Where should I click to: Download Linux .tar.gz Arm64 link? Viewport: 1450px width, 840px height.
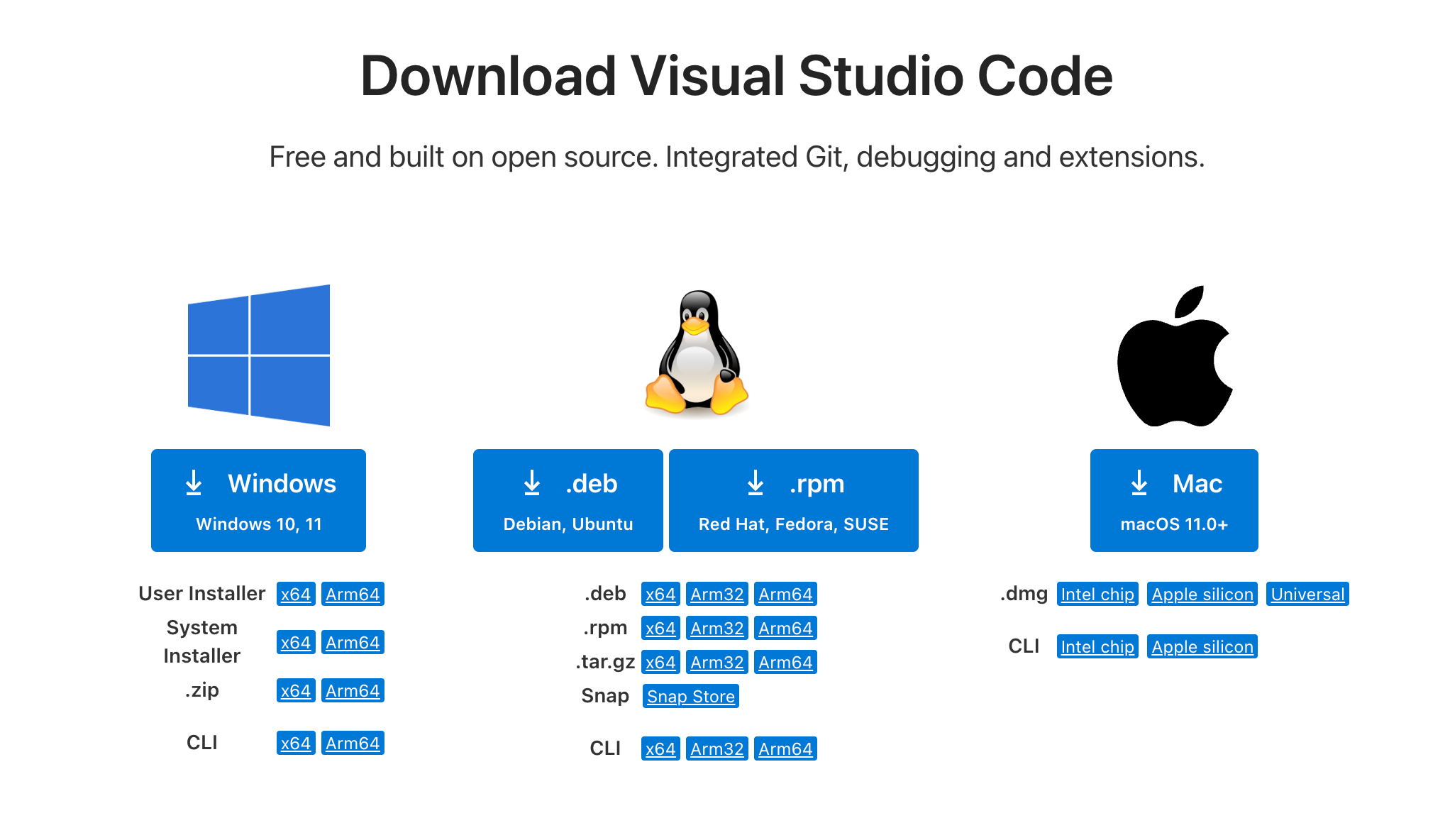point(785,662)
